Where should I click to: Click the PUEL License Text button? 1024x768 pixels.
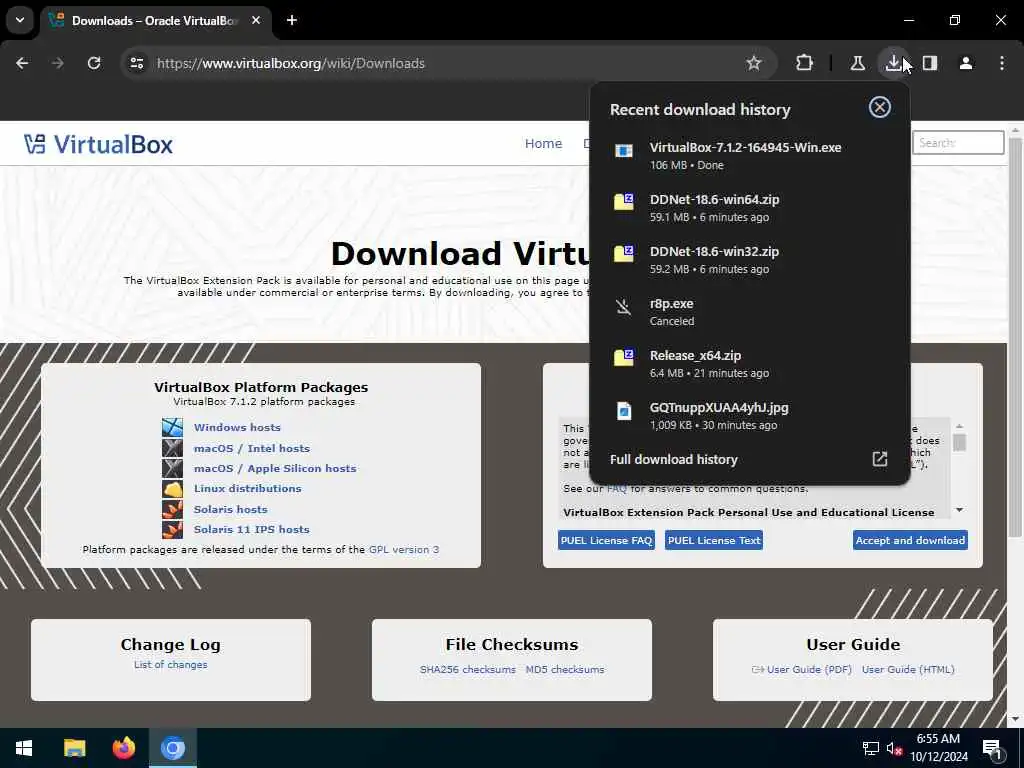pyautogui.click(x=714, y=540)
